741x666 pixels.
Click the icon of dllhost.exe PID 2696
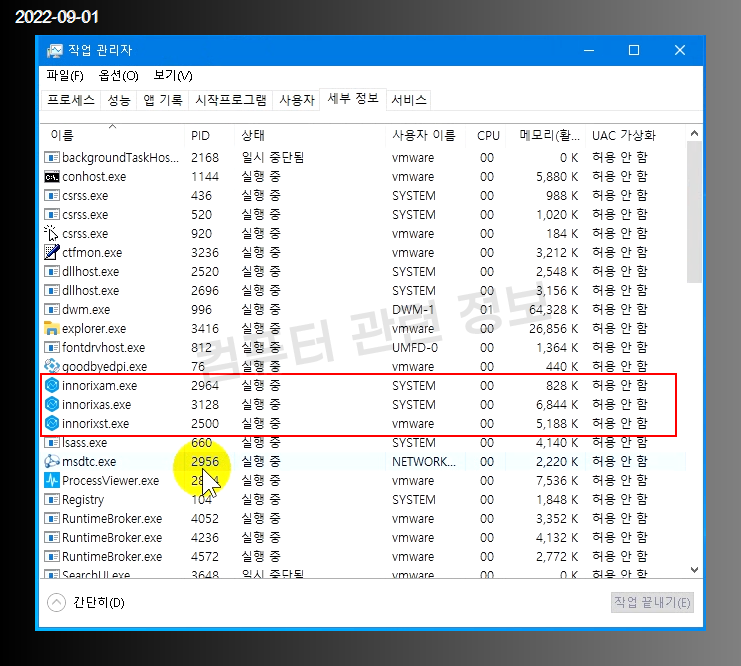[x=52, y=290]
